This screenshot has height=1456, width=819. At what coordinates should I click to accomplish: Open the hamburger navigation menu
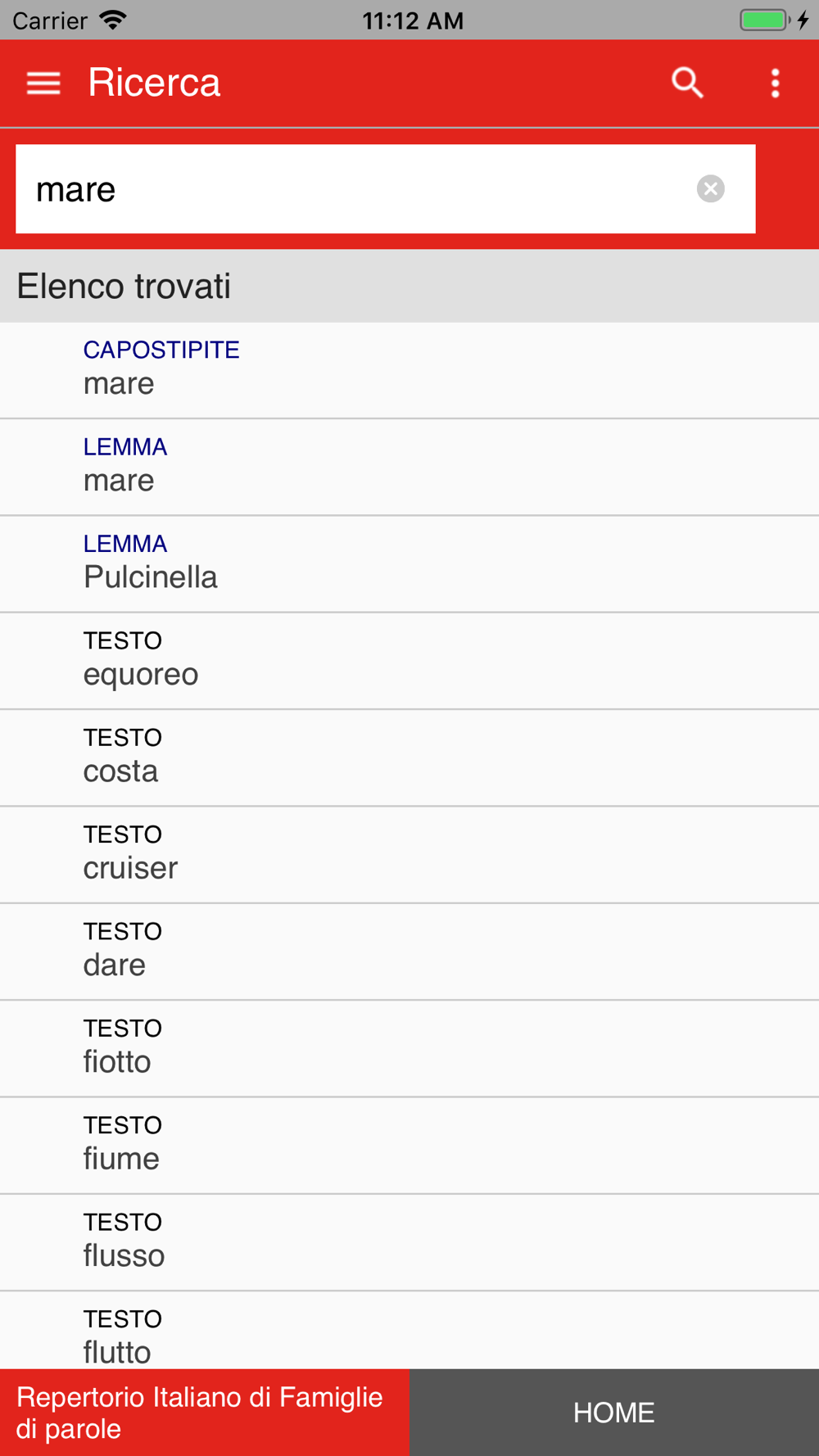pyautogui.click(x=43, y=83)
